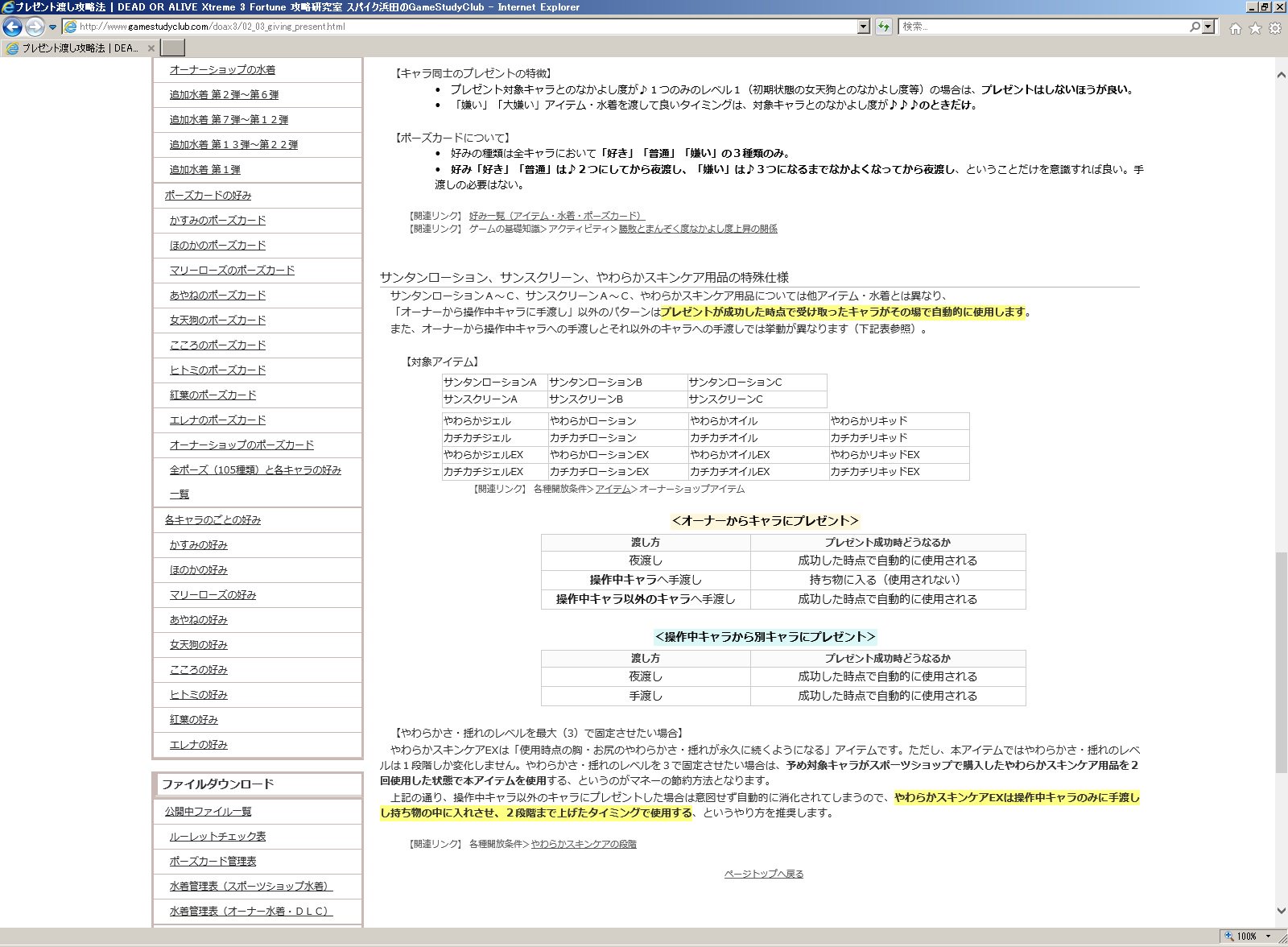Open あやねの好み link
Viewport: 1288px width, 947px height.
198,620
